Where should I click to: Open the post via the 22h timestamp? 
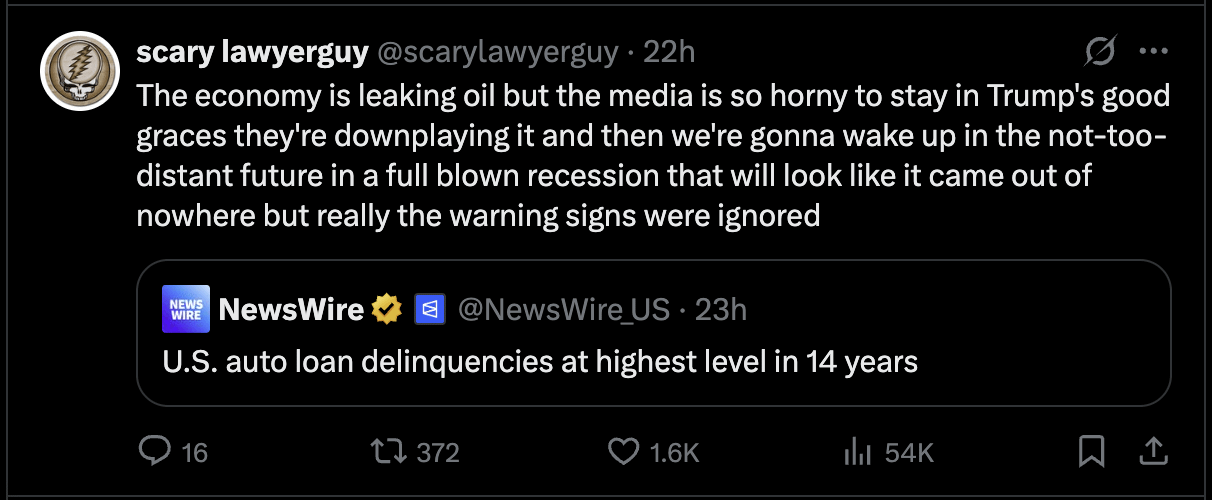pos(669,52)
